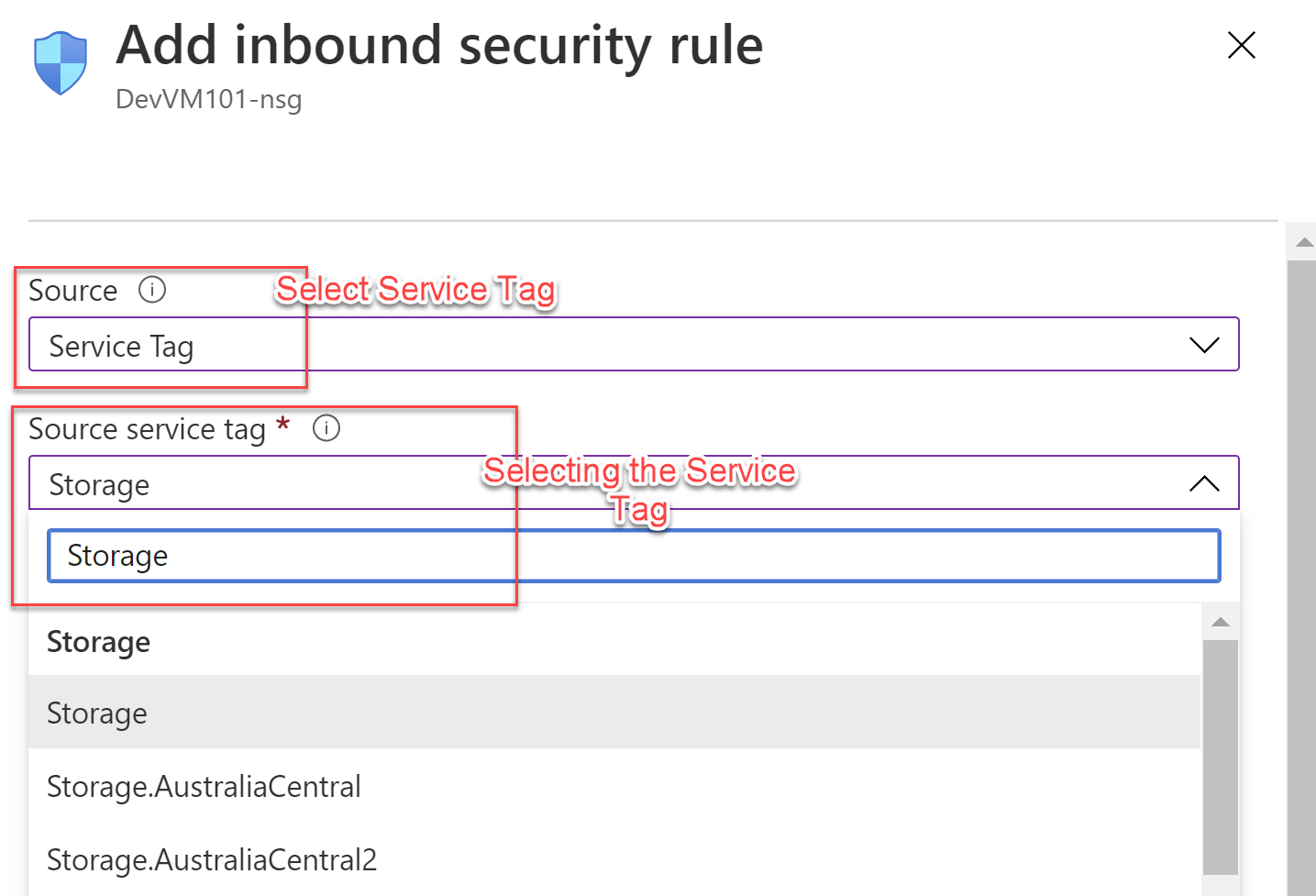The height and width of the screenshot is (896, 1316).
Task: Click the panel scroll up arrow
Action: click(1303, 242)
